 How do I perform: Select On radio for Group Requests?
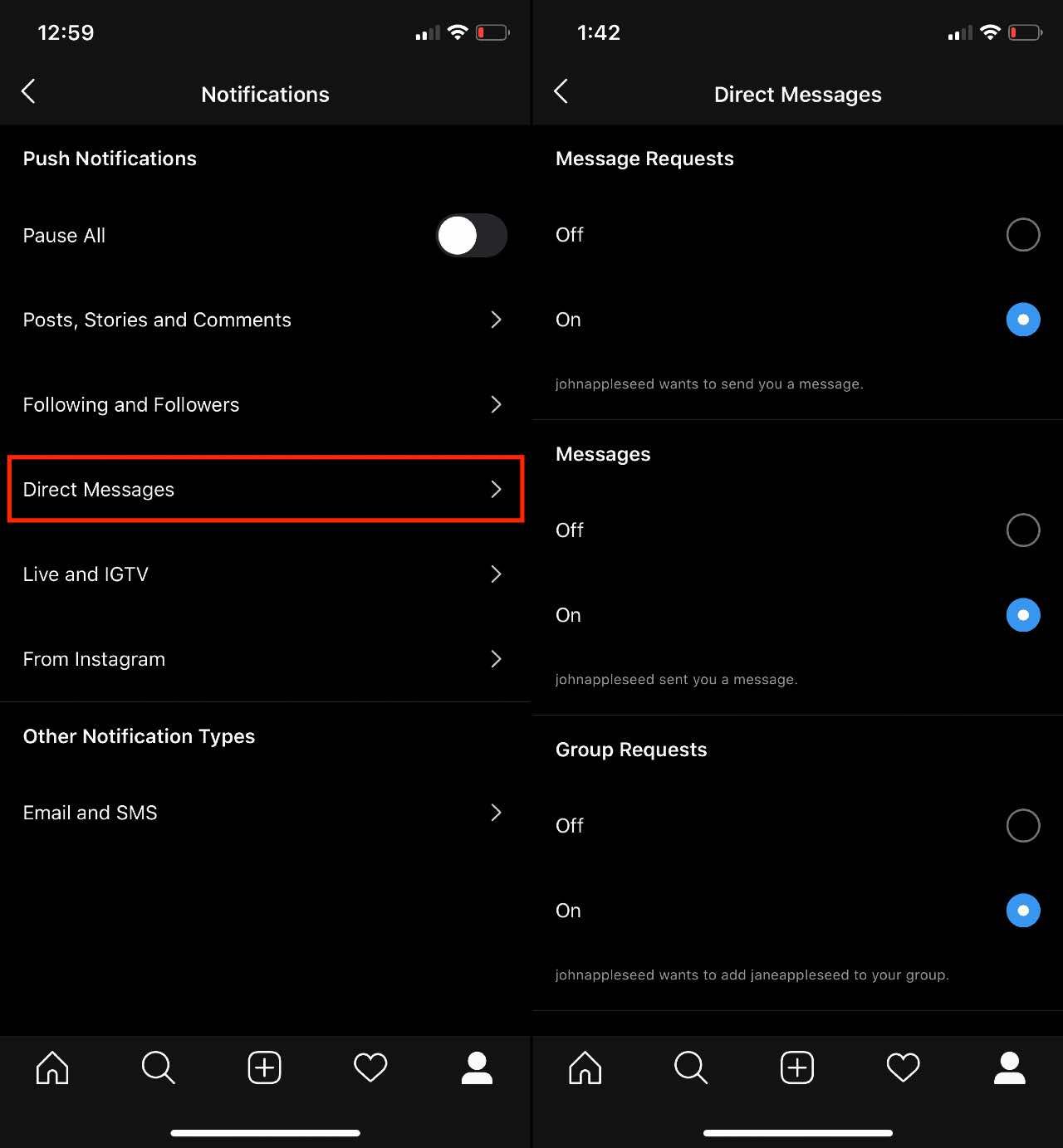click(1023, 911)
